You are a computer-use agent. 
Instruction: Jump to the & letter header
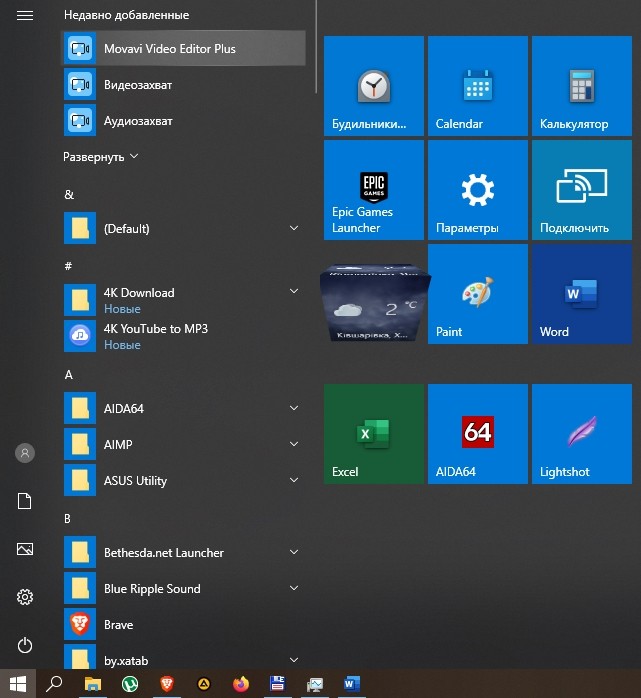tap(69, 195)
